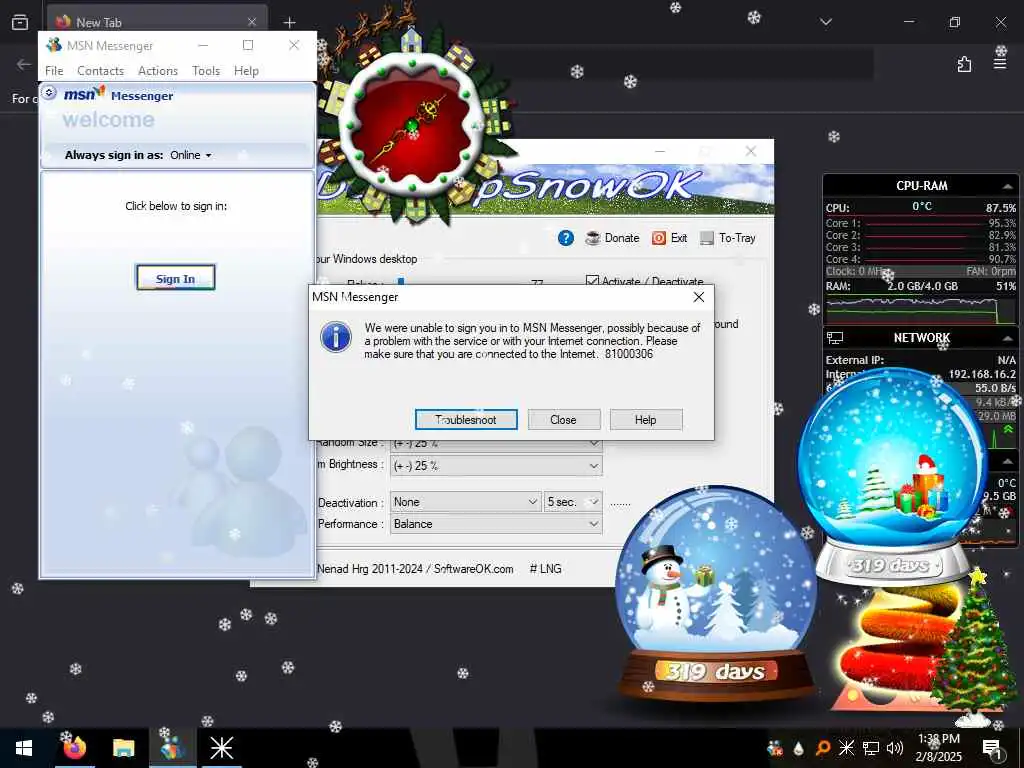Click the DesktopSnowOK snowflake taskbar icon
Screen dimensions: 1024x768
click(221, 748)
